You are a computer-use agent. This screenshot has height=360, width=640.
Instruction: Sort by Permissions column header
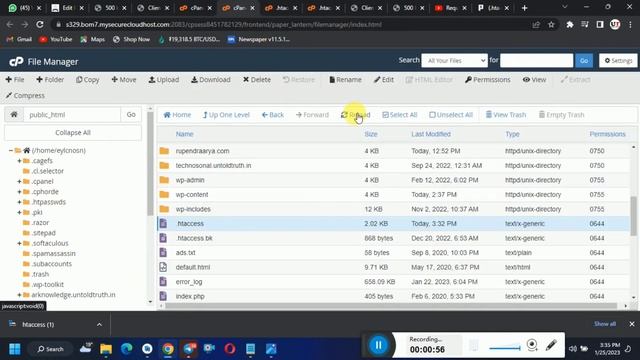(x=607, y=134)
